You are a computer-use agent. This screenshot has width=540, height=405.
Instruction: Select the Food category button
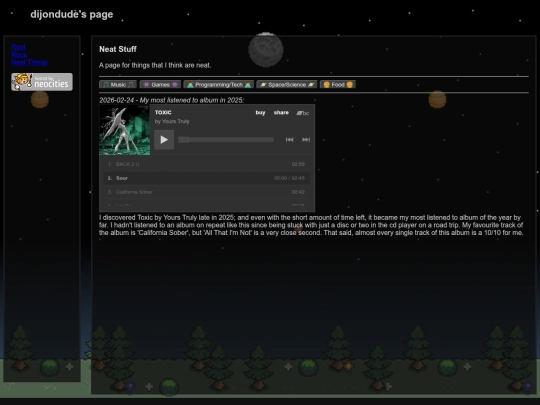click(x=338, y=85)
